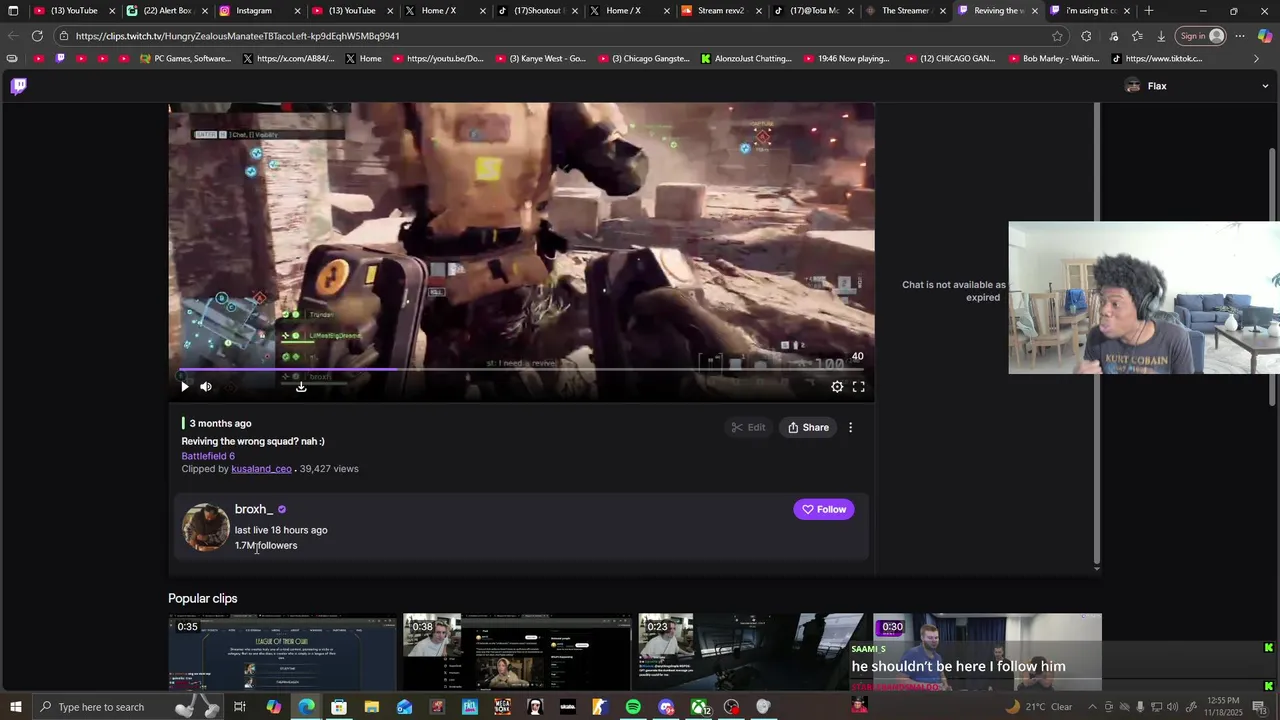1280x720 pixels.
Task: Open the tiktok.com bookmark
Action: click(x=1156, y=59)
